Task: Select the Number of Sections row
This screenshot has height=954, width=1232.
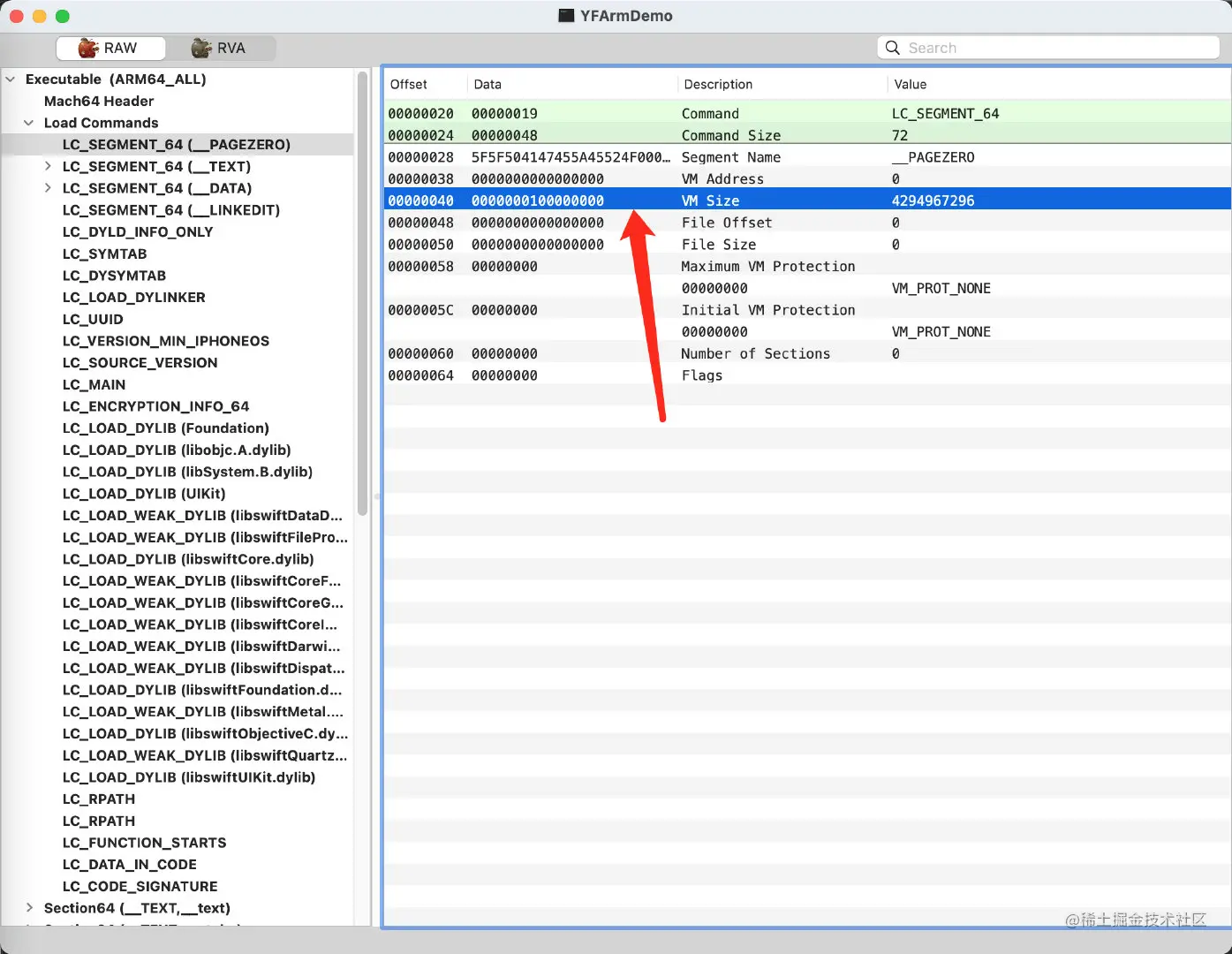Action: (x=807, y=353)
